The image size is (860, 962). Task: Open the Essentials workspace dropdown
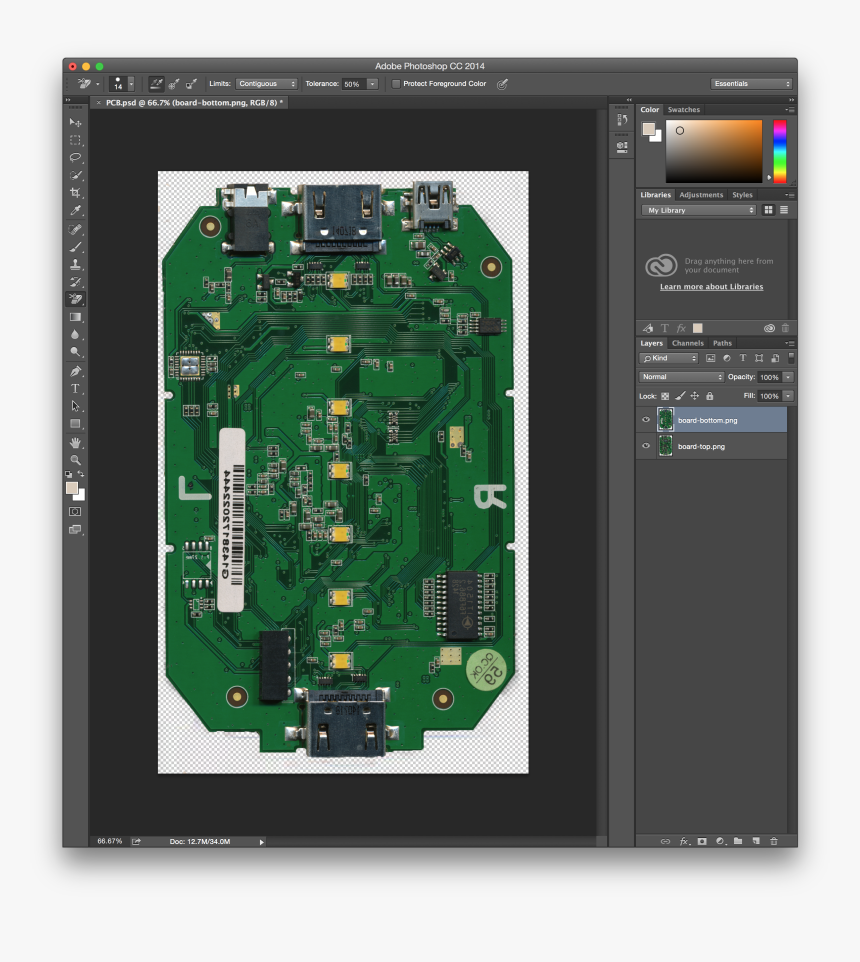[x=752, y=84]
